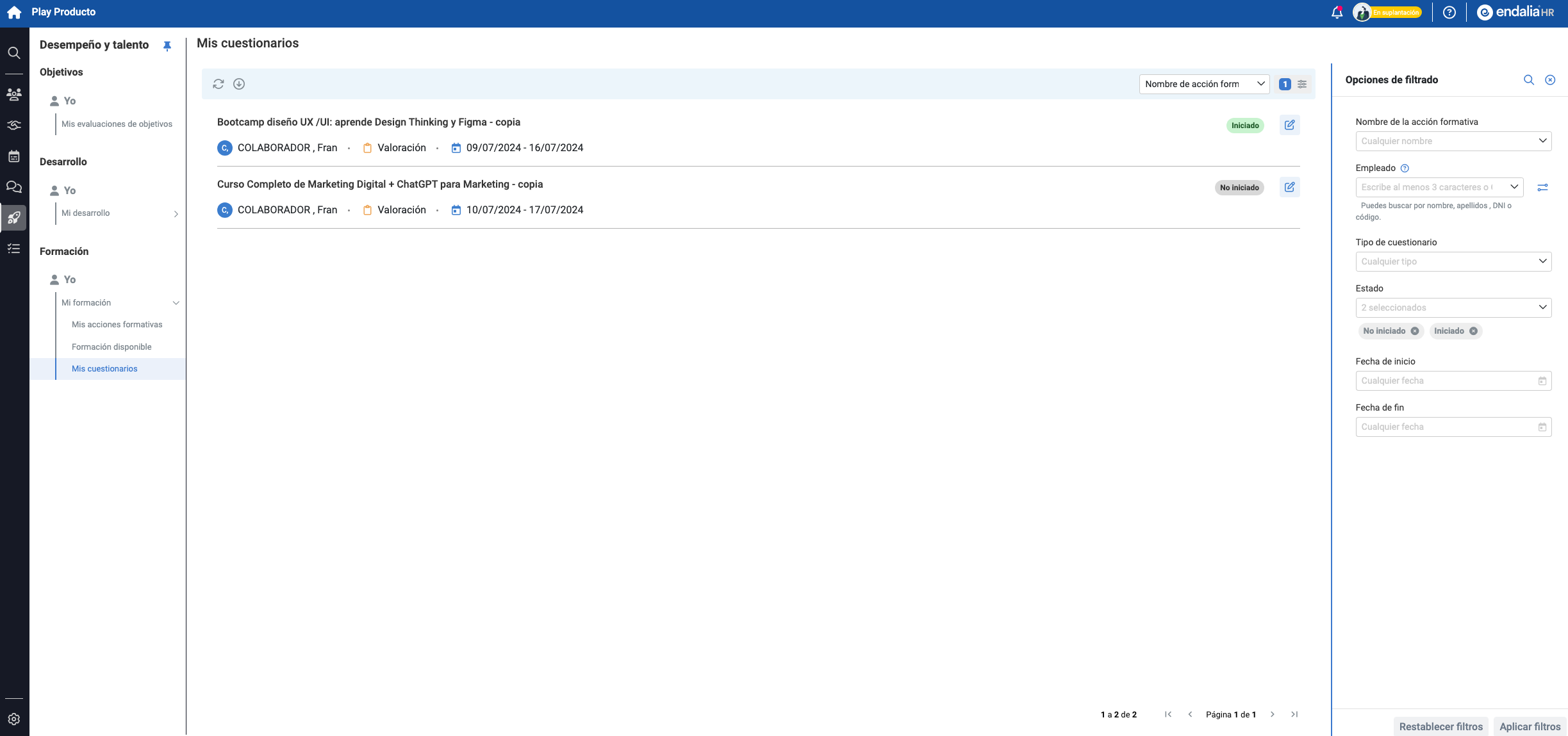Open the settings gear in left sidebar

[x=13, y=719]
